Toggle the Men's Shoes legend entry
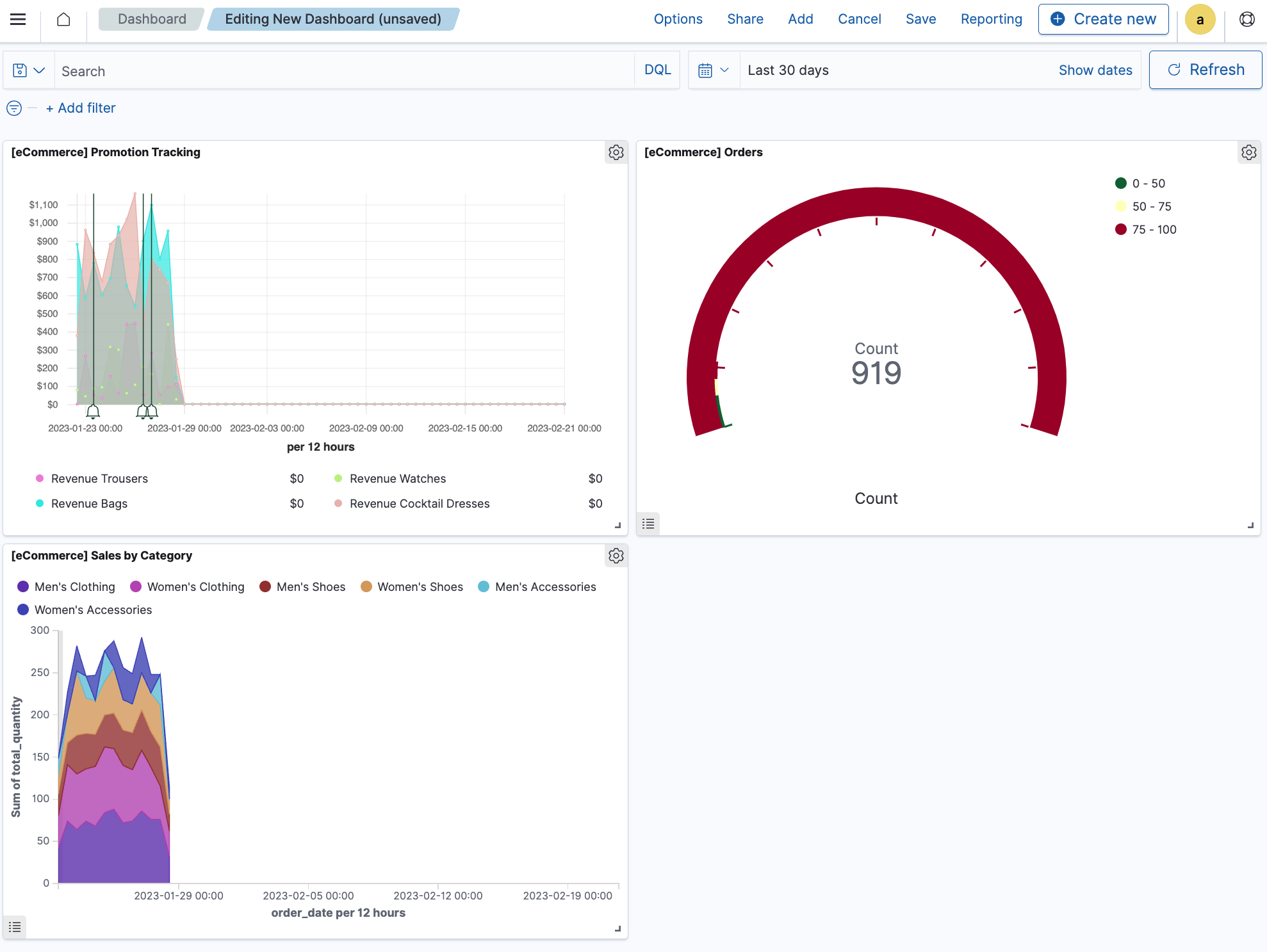The image size is (1267, 952). [x=311, y=586]
